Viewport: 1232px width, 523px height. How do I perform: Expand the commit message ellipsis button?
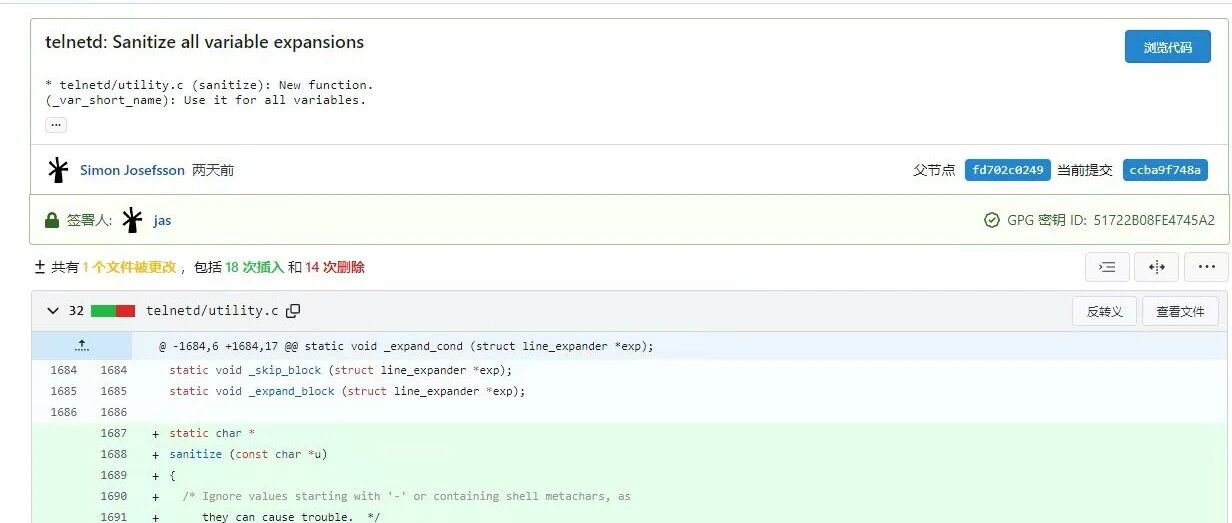pos(56,125)
